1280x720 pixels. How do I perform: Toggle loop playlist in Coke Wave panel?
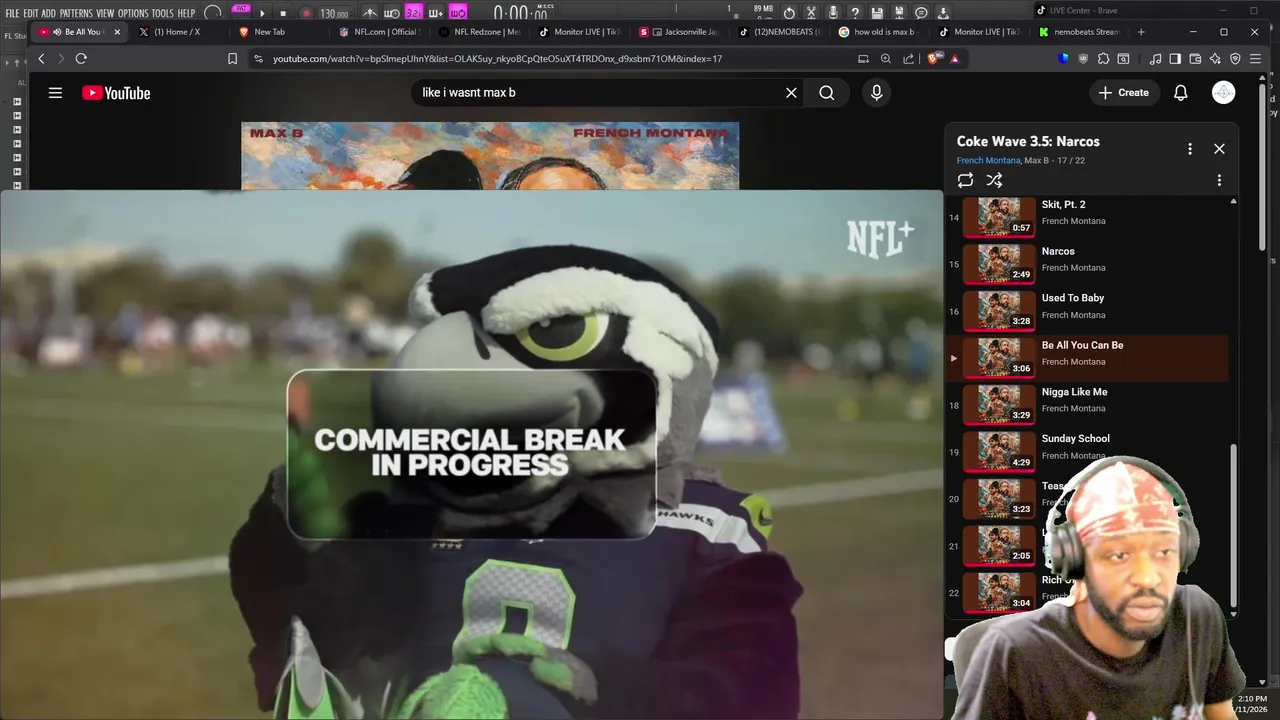pos(965,180)
